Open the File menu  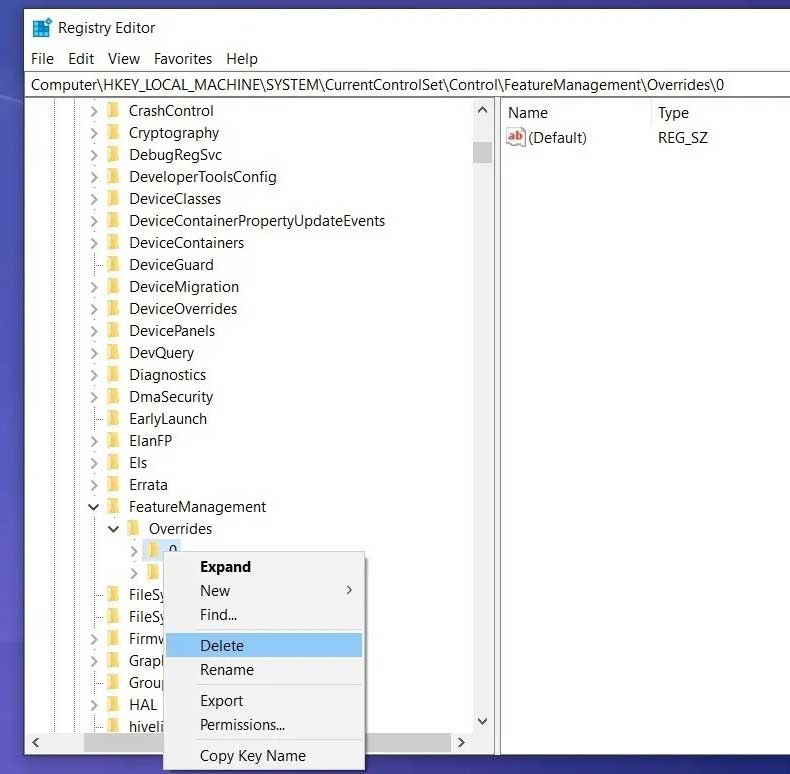point(42,59)
